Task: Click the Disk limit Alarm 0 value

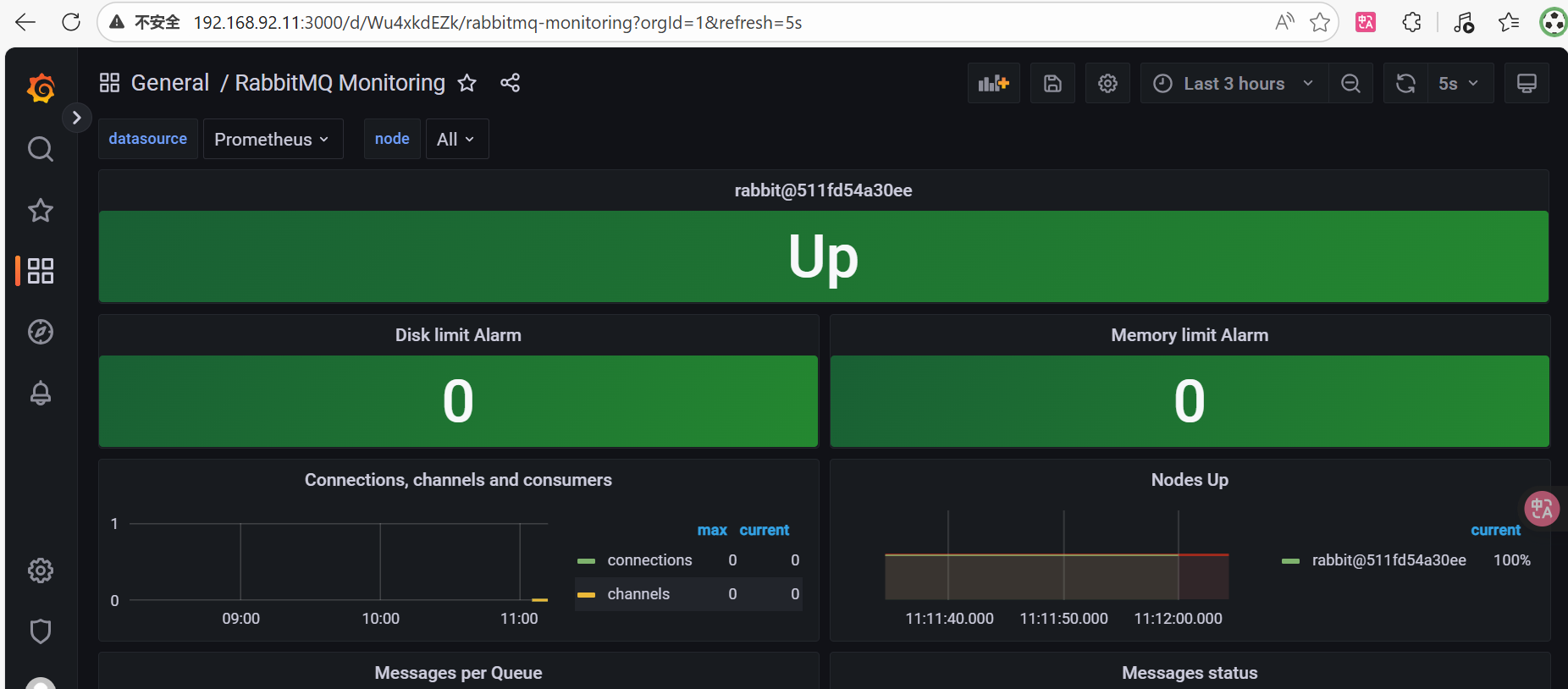Action: [458, 401]
